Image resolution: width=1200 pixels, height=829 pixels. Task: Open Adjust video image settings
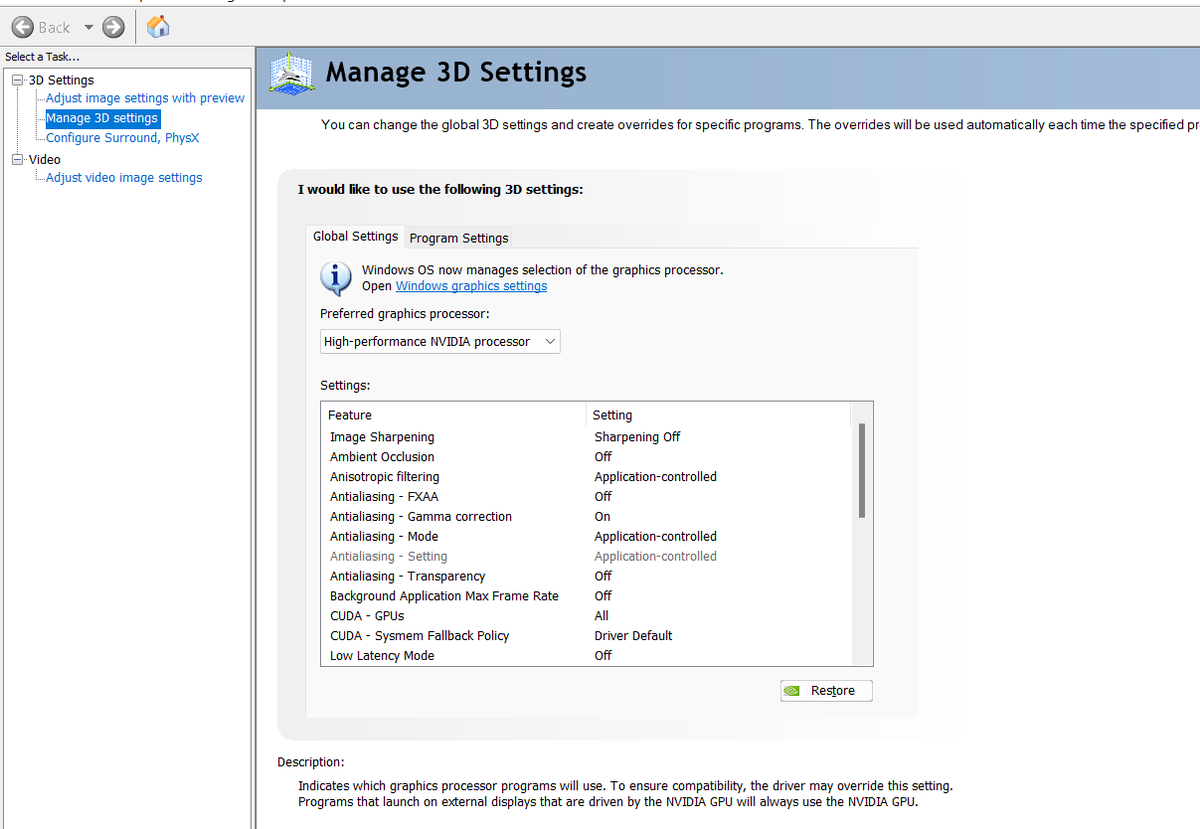tap(124, 178)
